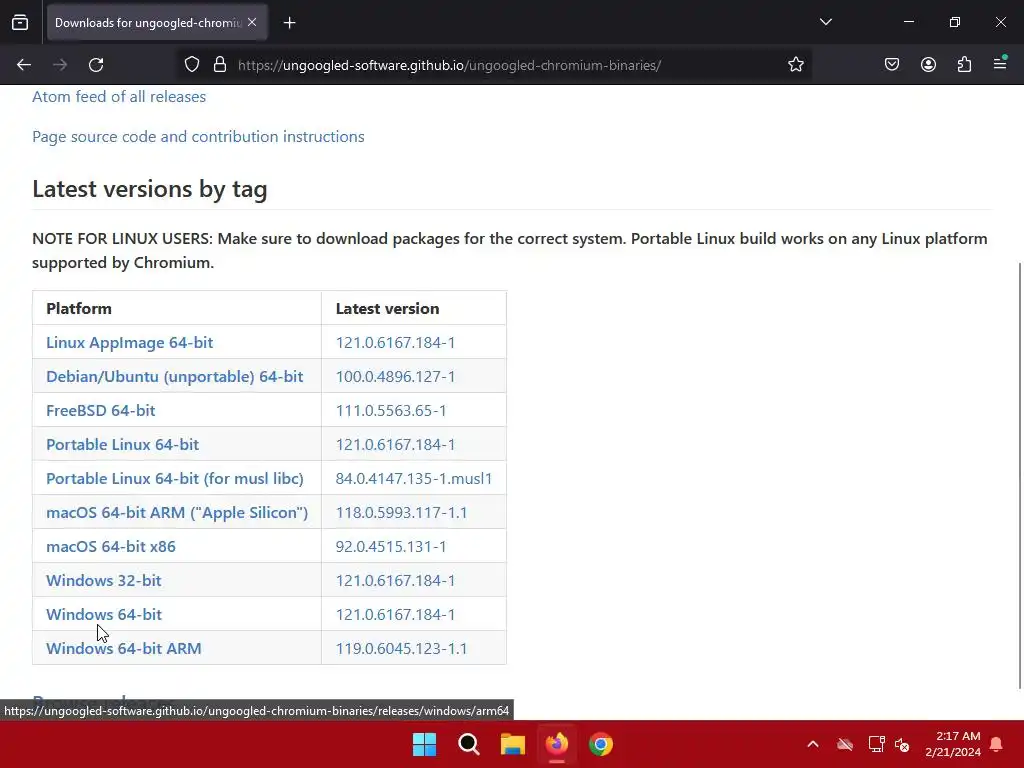Open the OneDrive cloud tray icon
The image size is (1024, 768).
(845, 744)
